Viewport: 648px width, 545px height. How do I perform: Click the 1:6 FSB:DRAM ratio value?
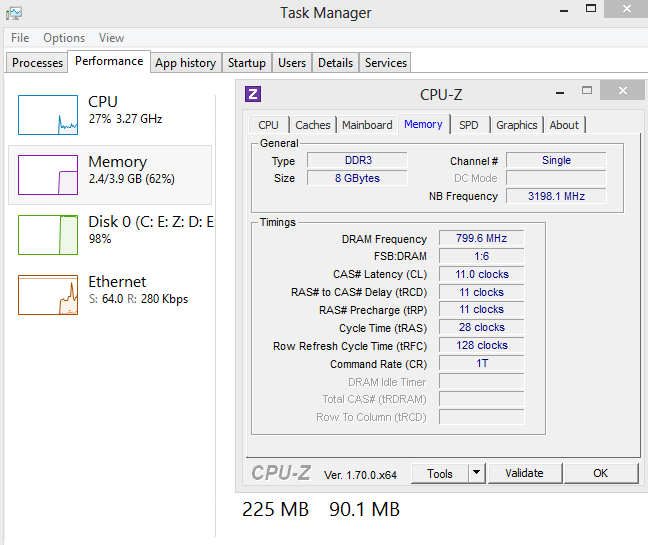point(481,256)
